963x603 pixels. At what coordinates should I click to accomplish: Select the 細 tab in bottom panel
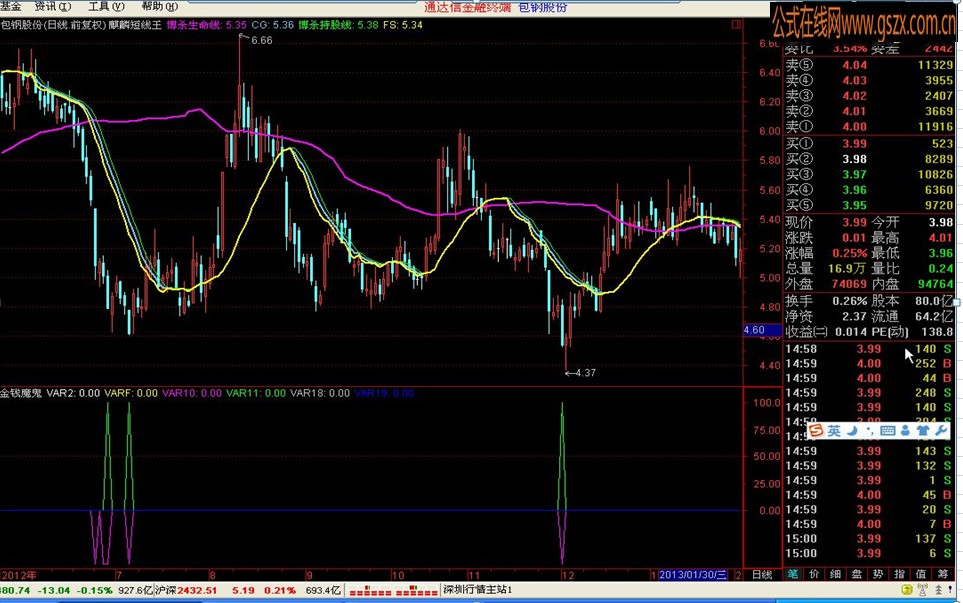tap(835, 574)
